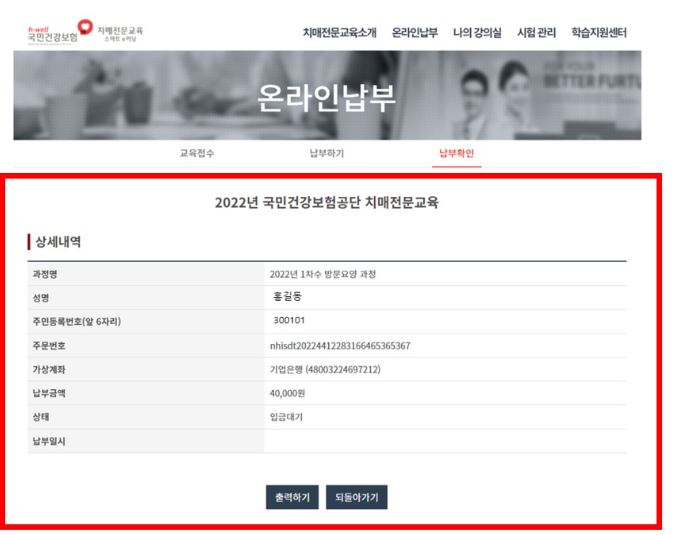Switch to the 교육접수 tab
Viewport: 677px width, 535px height.
pos(197,153)
